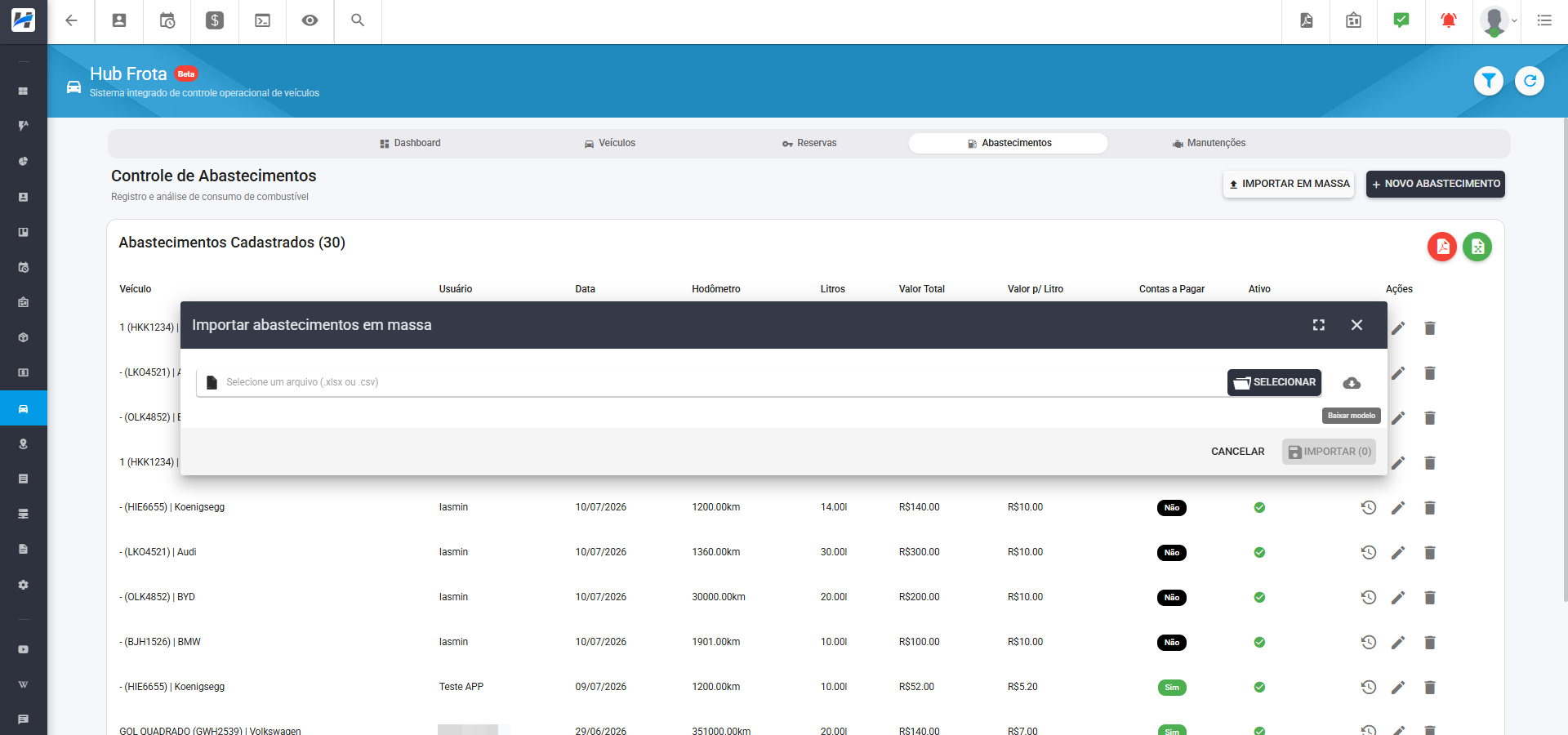The height and width of the screenshot is (735, 1568).
Task: Toggle the eye visibility icon in top toolbar
Action: pyautogui.click(x=310, y=20)
